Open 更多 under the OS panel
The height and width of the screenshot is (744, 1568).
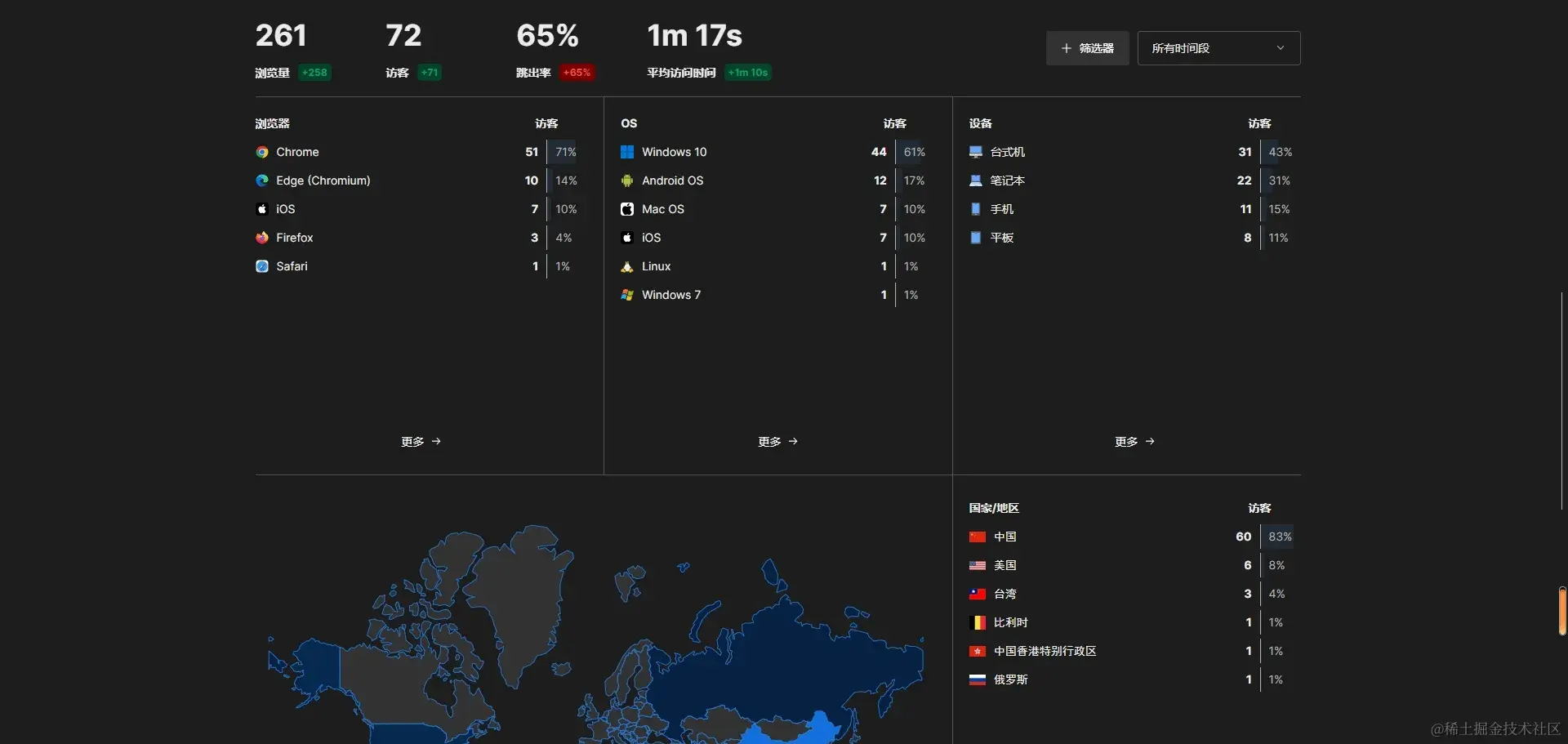[778, 442]
